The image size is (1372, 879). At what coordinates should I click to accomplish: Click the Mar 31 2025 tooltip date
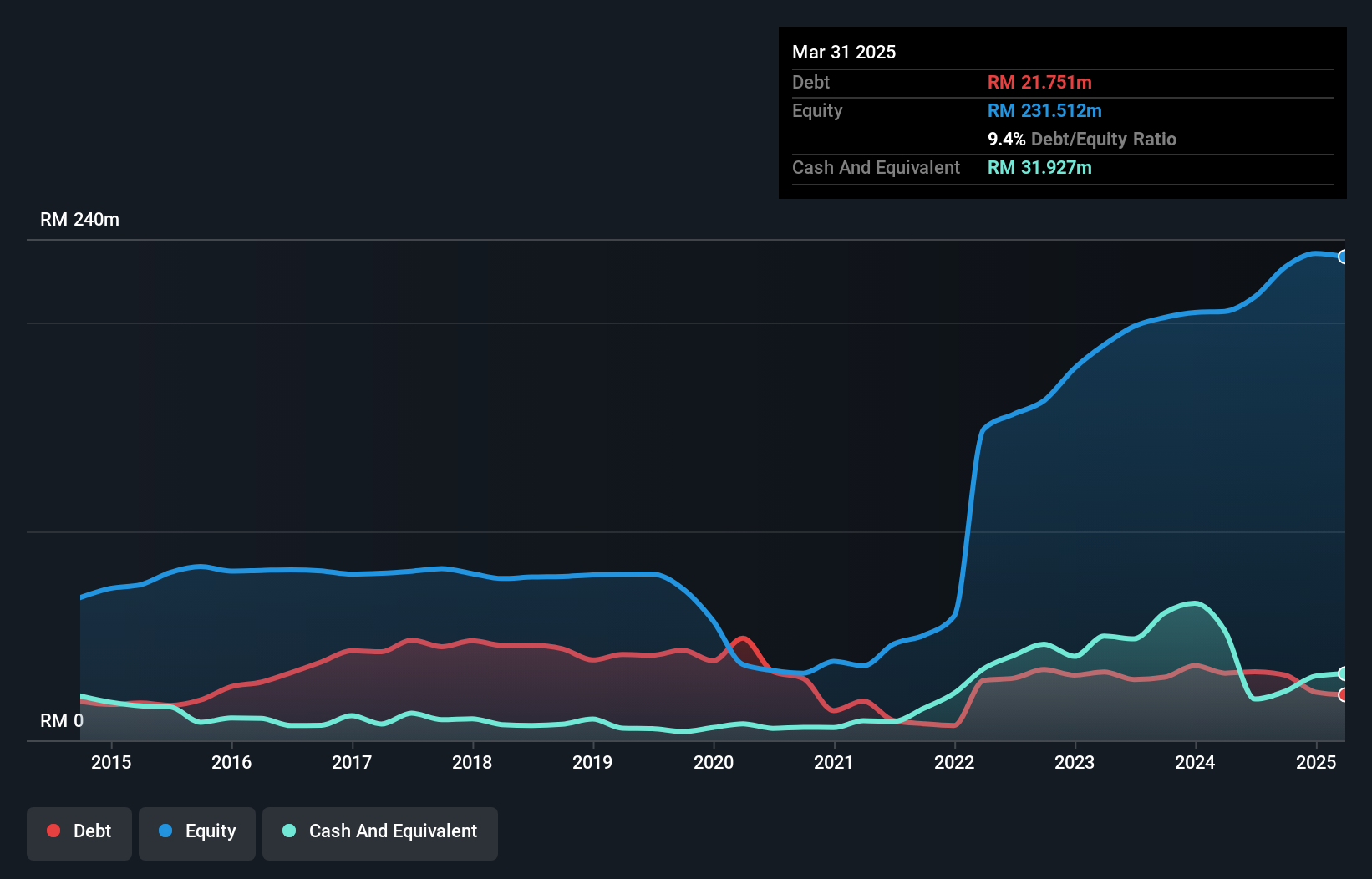[x=844, y=52]
